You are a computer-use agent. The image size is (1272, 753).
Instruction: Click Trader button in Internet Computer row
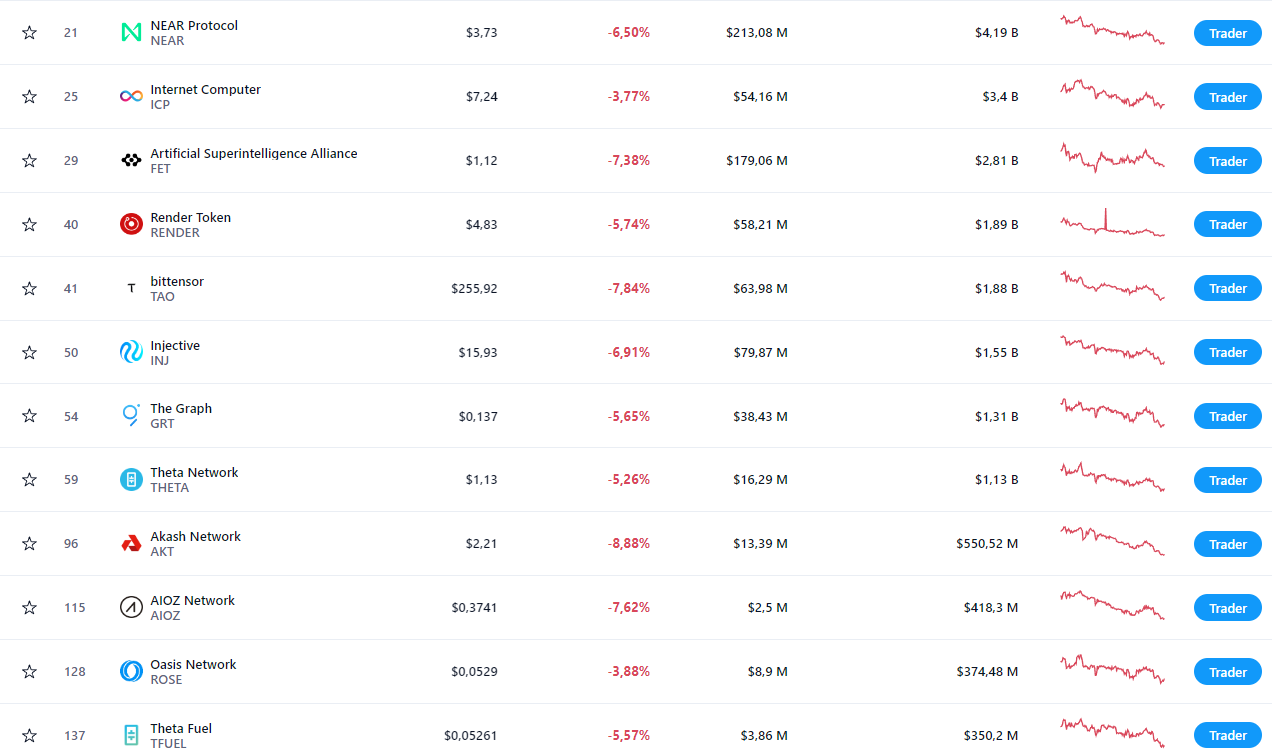click(x=1227, y=97)
